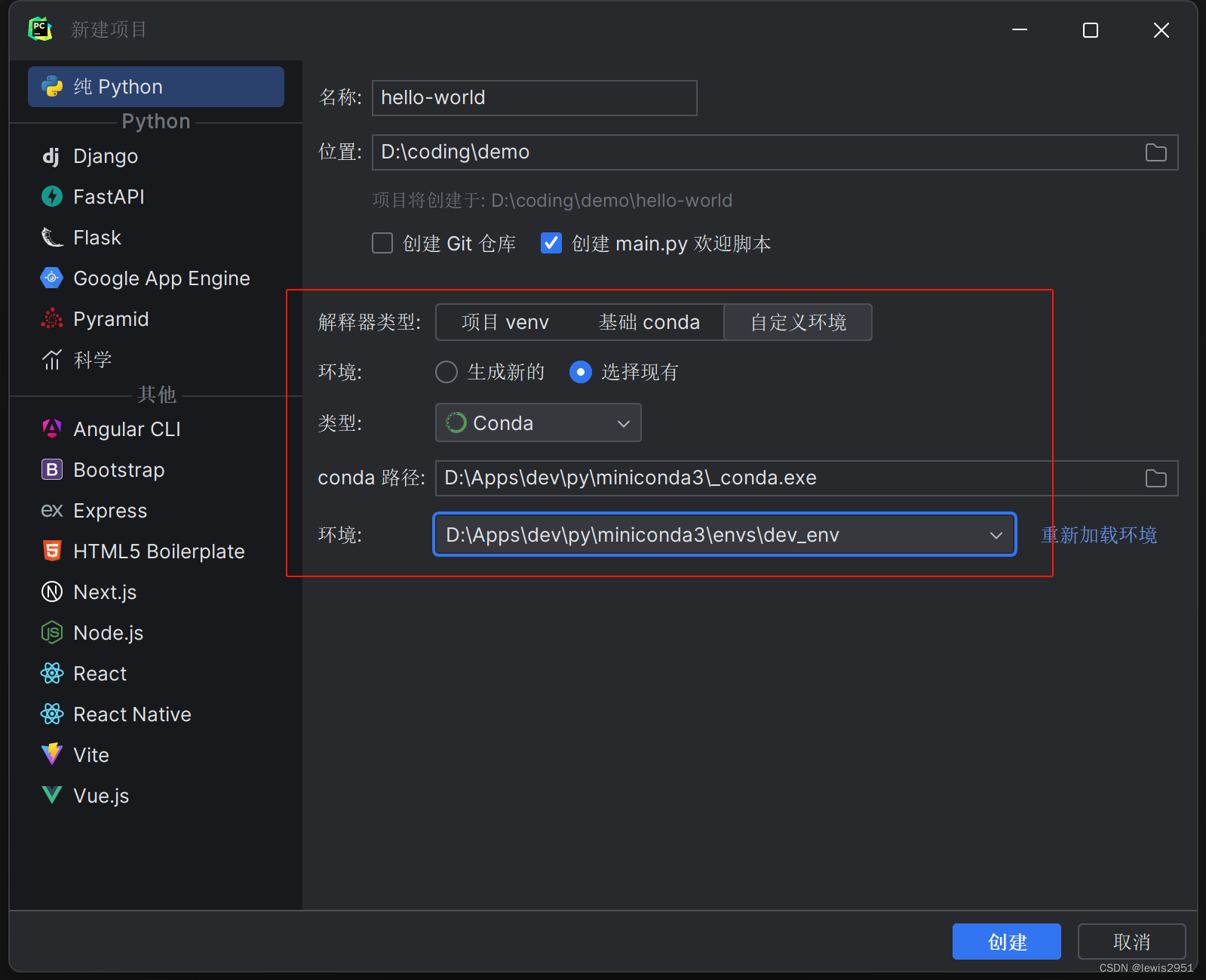Image resolution: width=1206 pixels, height=980 pixels.
Task: Click the Angular CLI icon
Action: [x=51, y=429]
